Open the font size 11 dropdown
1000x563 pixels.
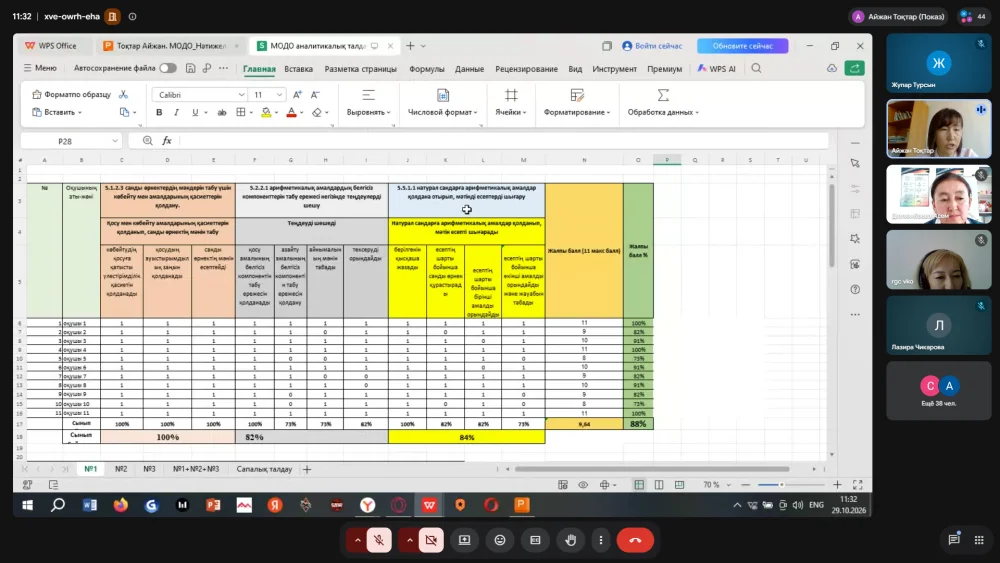(279, 95)
